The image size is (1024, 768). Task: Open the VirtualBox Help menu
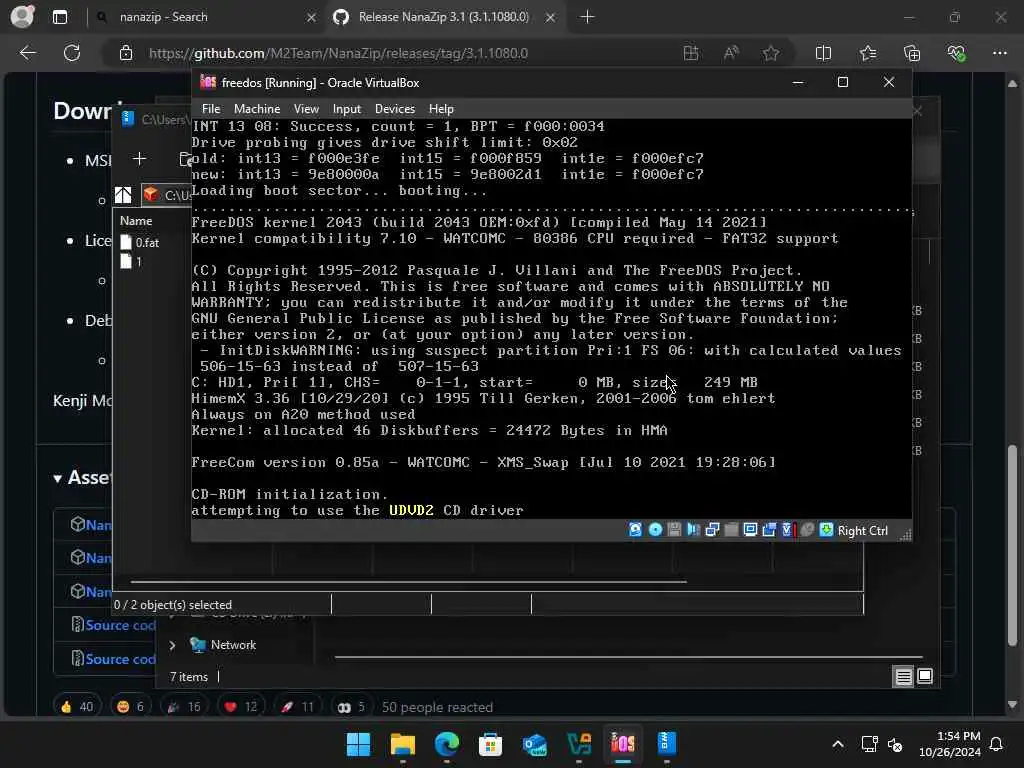441,109
